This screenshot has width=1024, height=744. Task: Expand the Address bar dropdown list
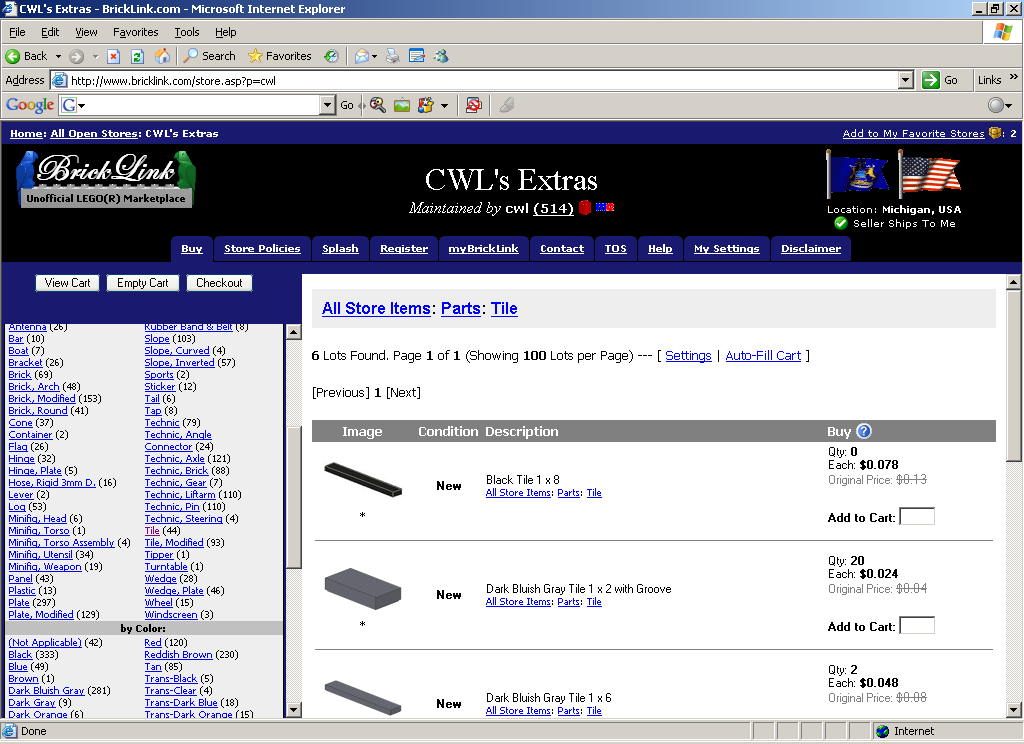pyautogui.click(x=905, y=80)
